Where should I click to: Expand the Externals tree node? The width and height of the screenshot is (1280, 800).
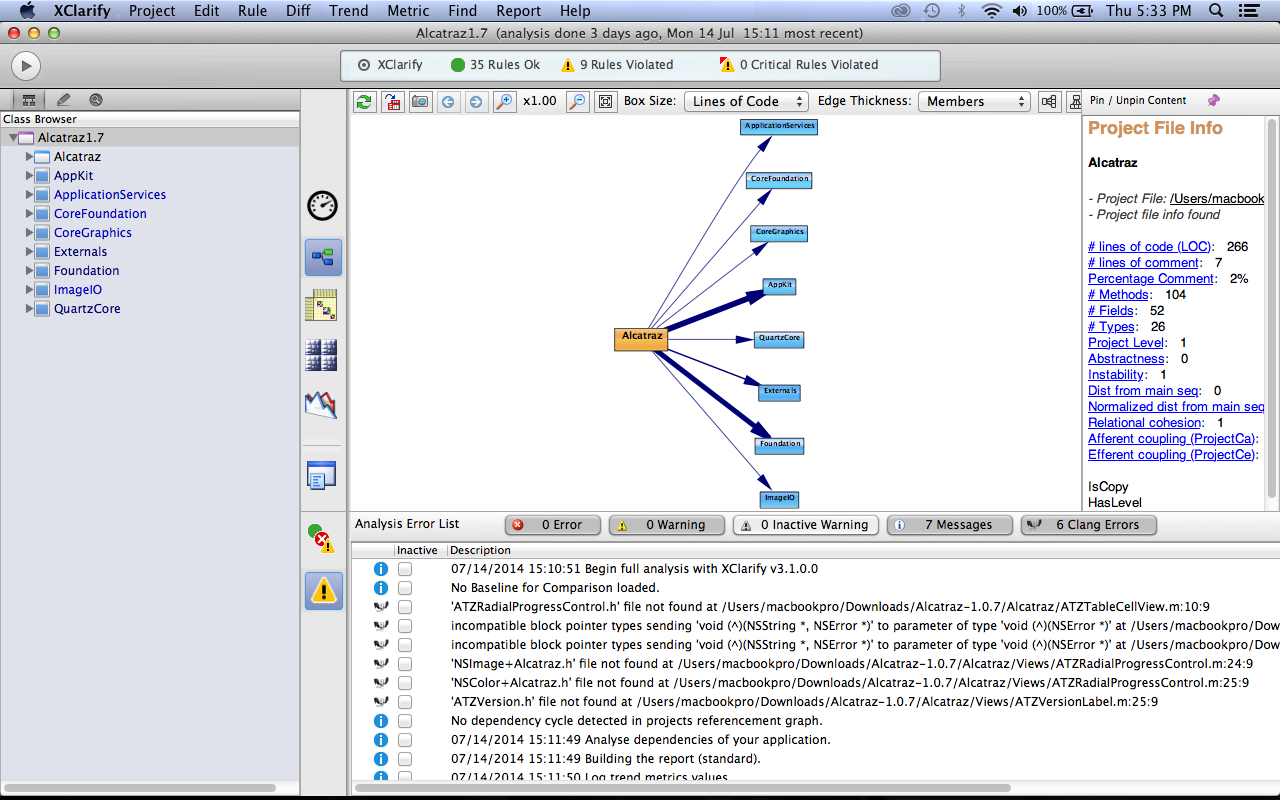(29, 252)
